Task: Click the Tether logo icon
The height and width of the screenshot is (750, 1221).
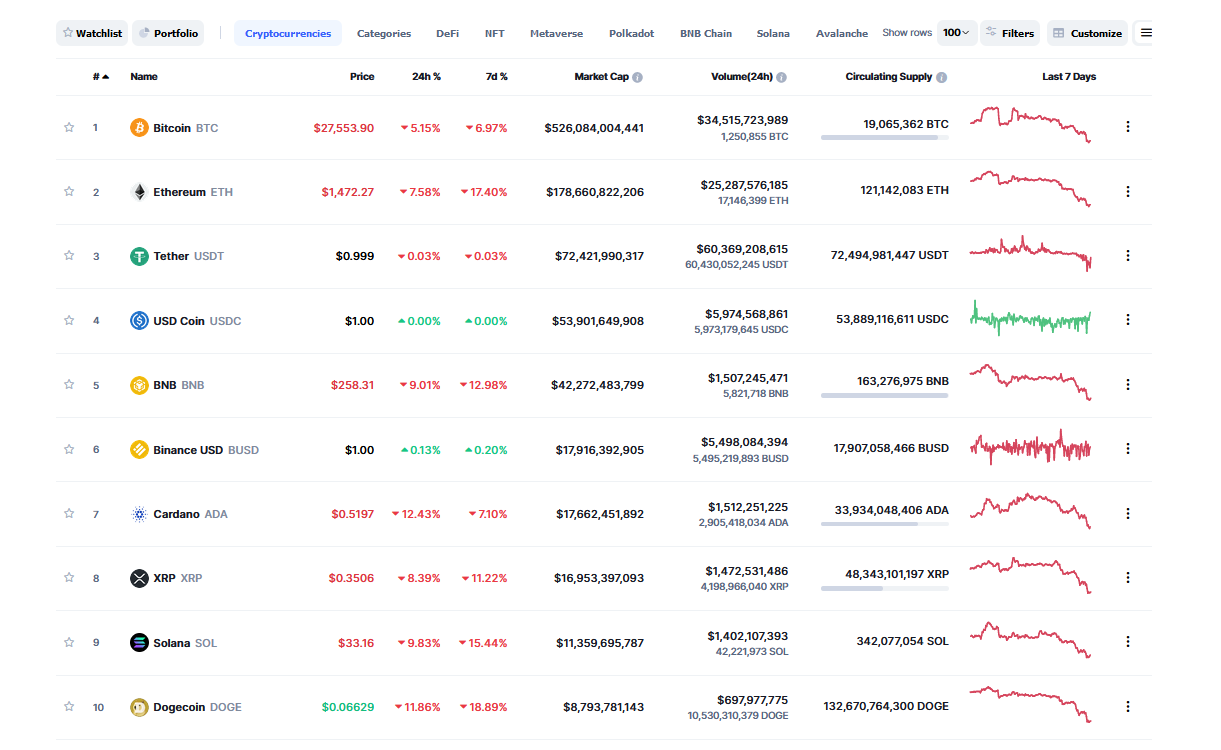Action: (x=139, y=256)
